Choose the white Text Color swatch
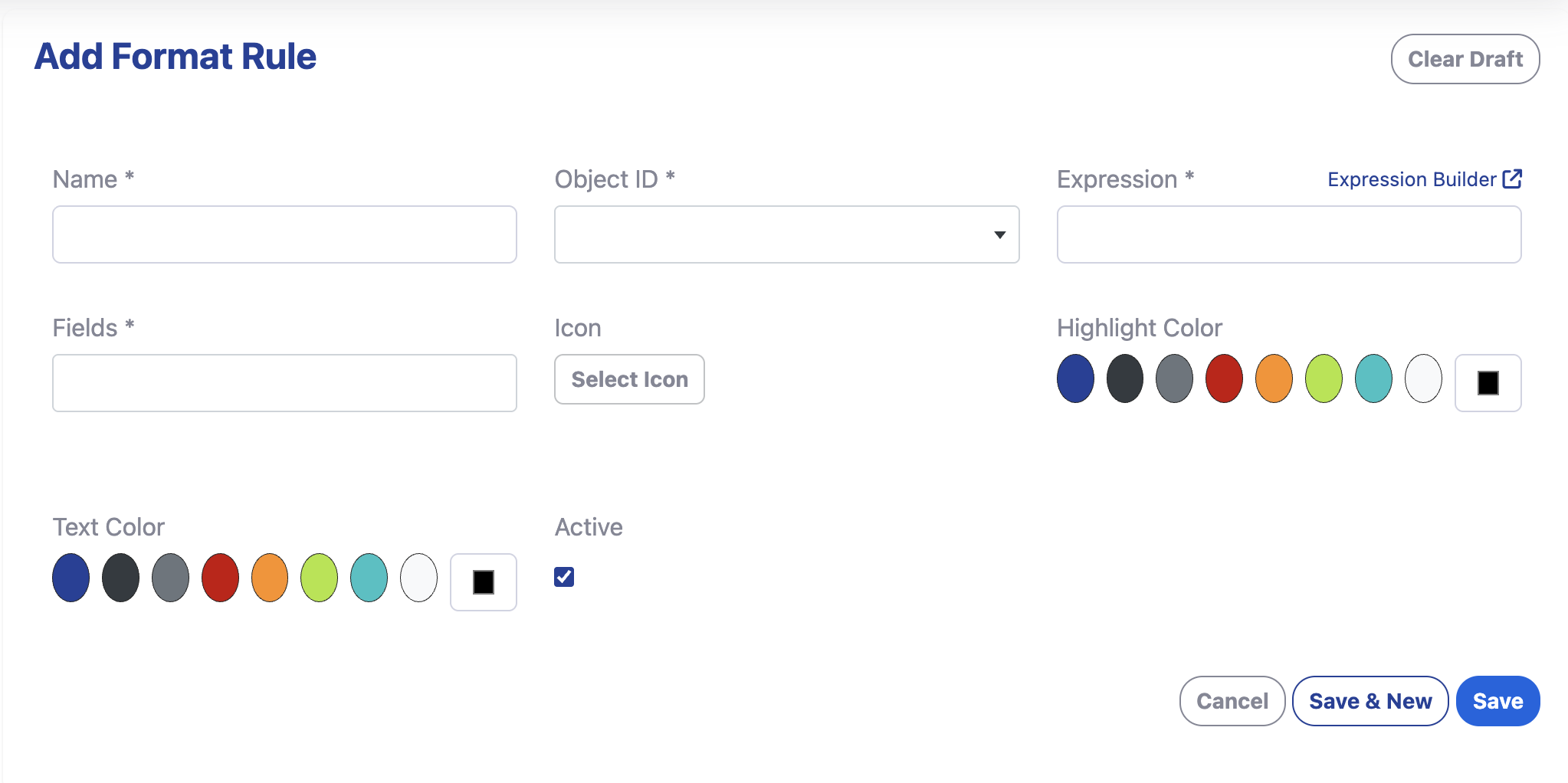Screen dimensions: 1568x783 point(418,578)
